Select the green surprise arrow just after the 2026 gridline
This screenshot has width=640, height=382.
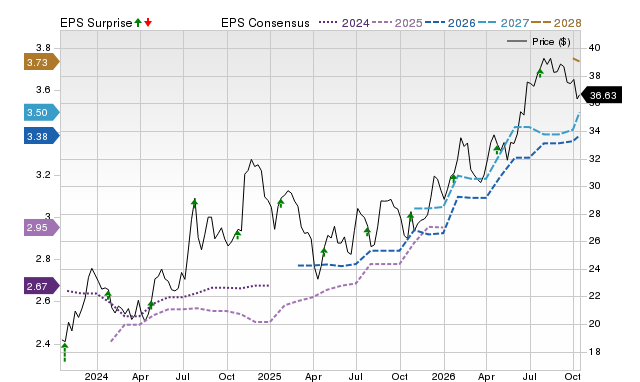(453, 178)
